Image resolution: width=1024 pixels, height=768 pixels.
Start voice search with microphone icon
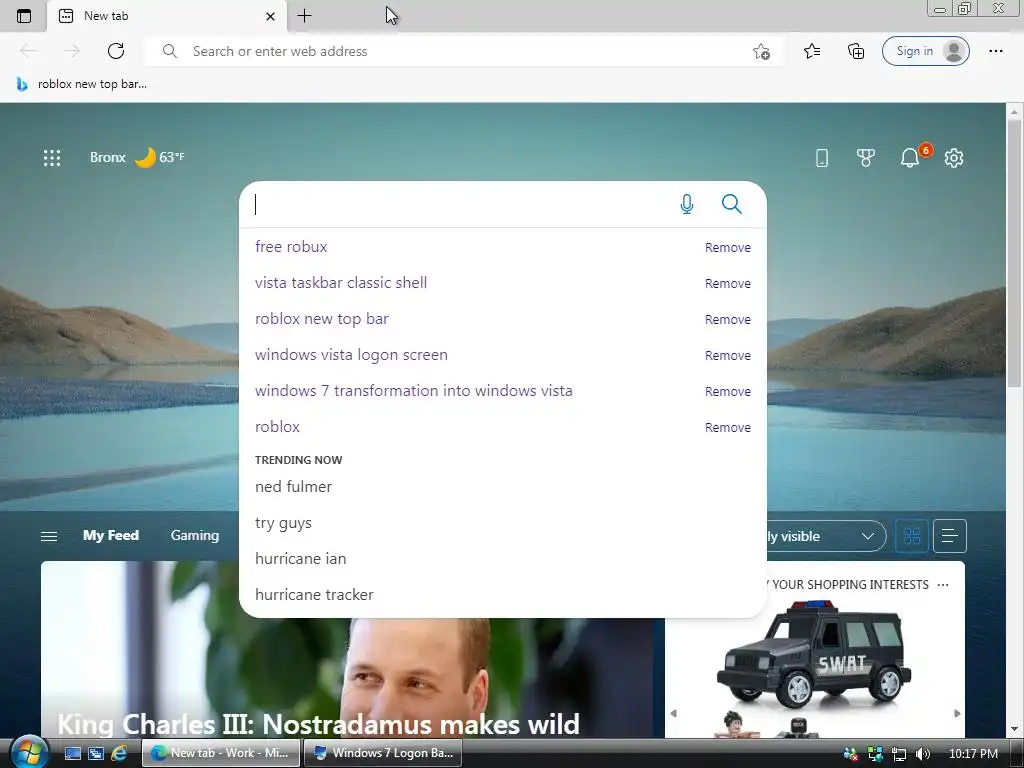(x=686, y=204)
